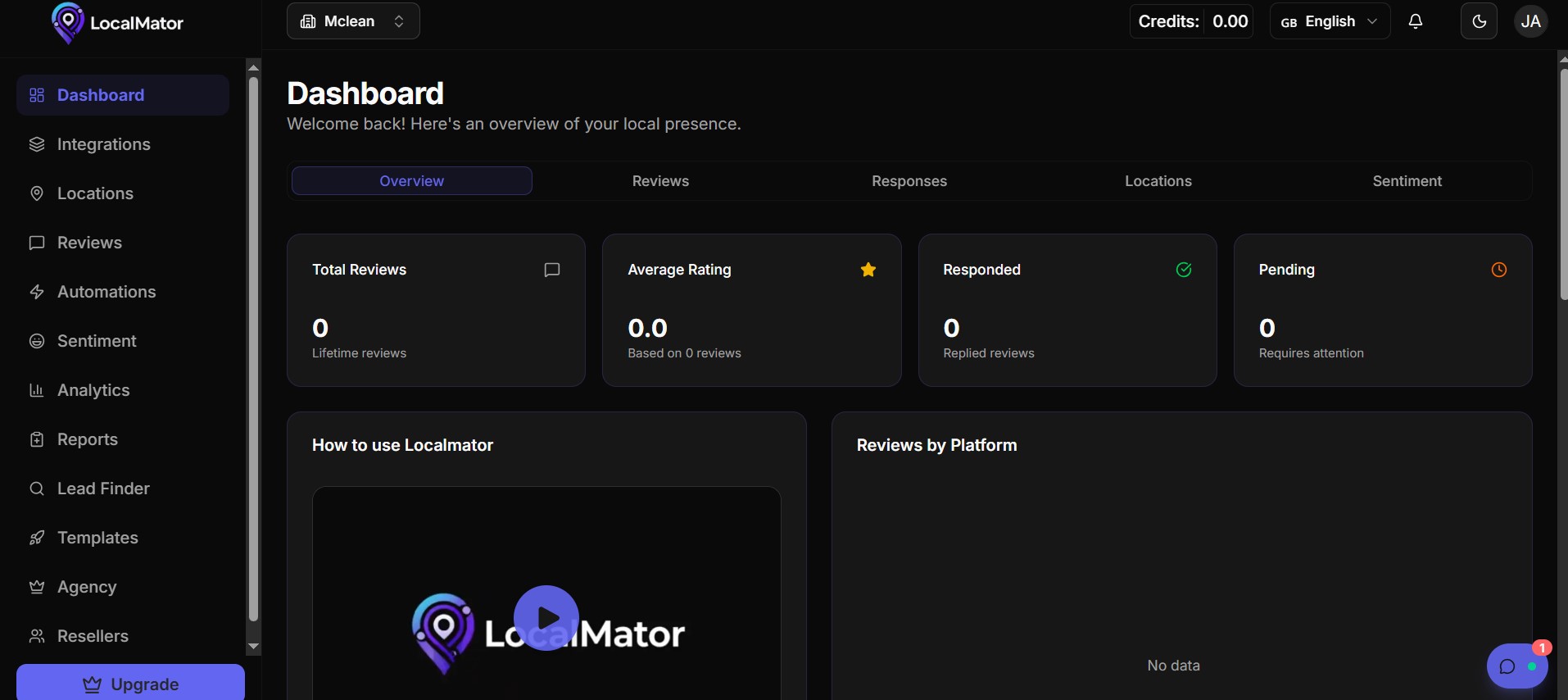Click the Lead Finder magnifier icon
Viewport: 1568px width, 700px height.
point(37,489)
